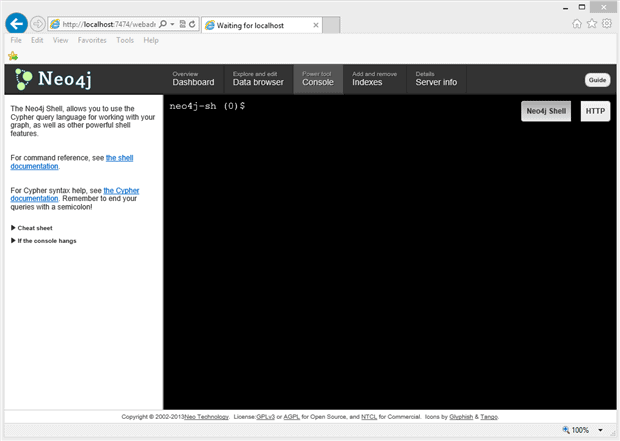Select the 'Waiting for localhost' tab
This screenshot has width=620, height=441.
coord(262,25)
